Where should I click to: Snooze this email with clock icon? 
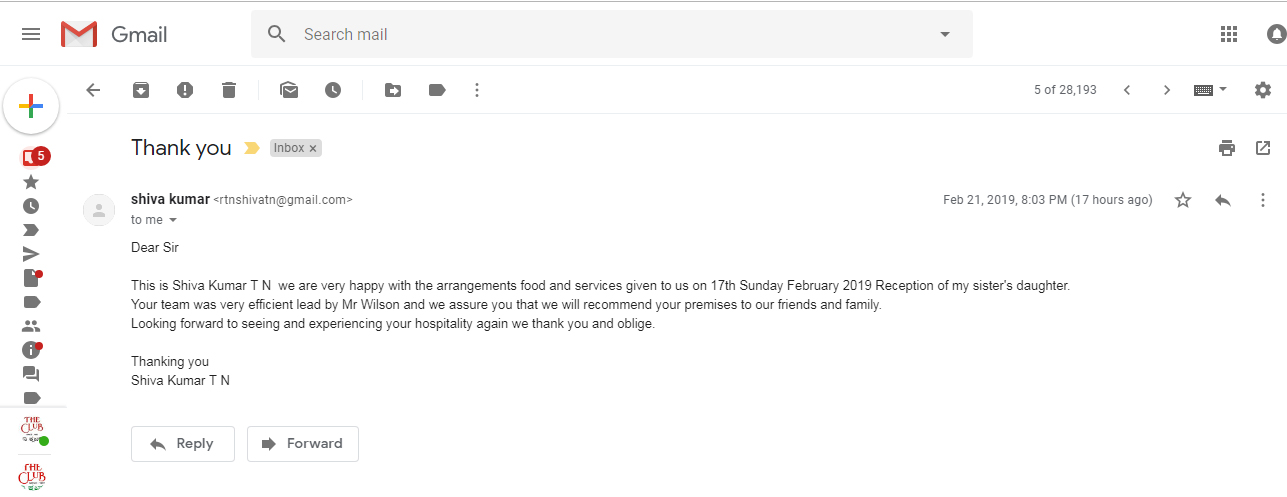[x=333, y=90]
